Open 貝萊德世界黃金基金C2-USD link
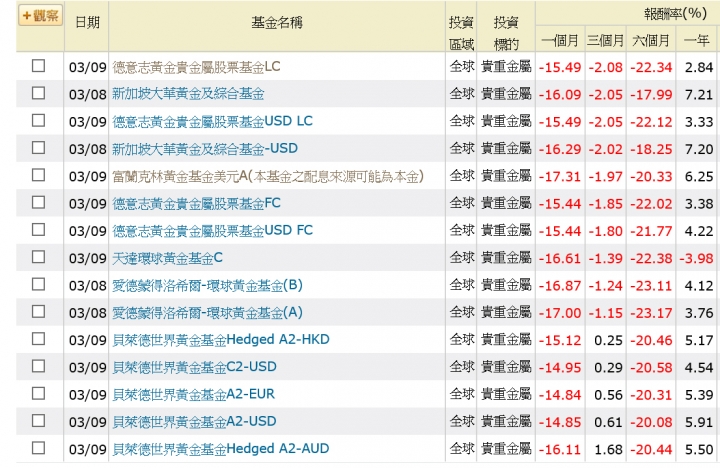 point(195,367)
